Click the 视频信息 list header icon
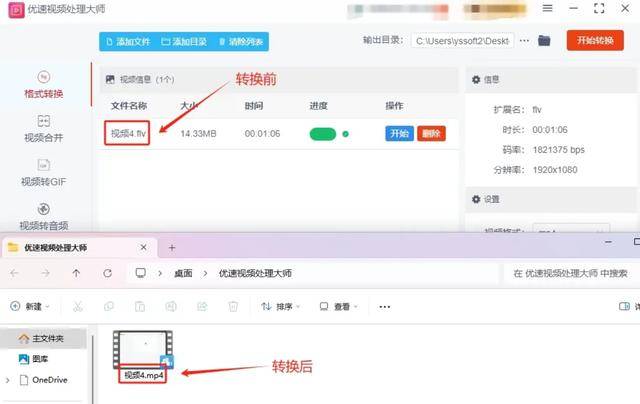This screenshot has width=640, height=404. [x=110, y=79]
